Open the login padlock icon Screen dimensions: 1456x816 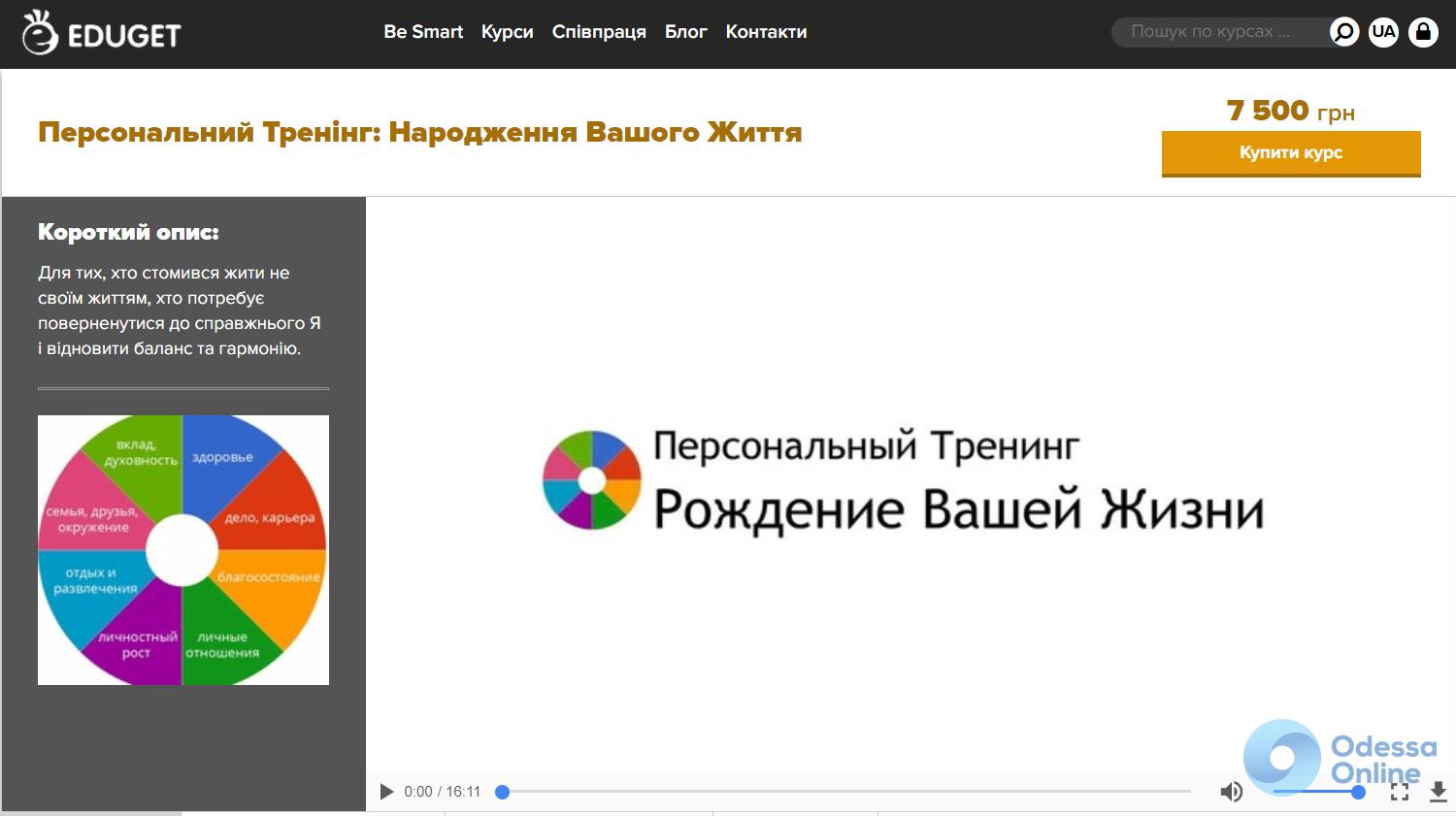tap(1423, 32)
